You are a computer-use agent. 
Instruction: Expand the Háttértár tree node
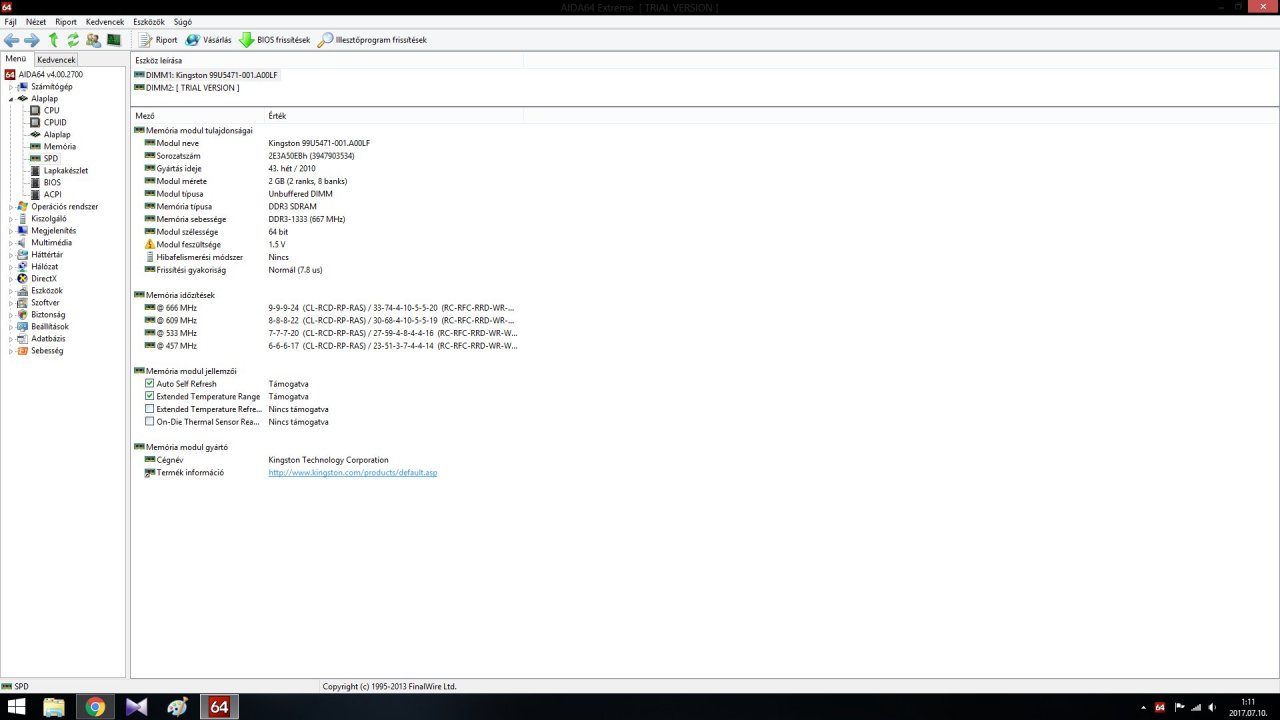[x=10, y=255]
